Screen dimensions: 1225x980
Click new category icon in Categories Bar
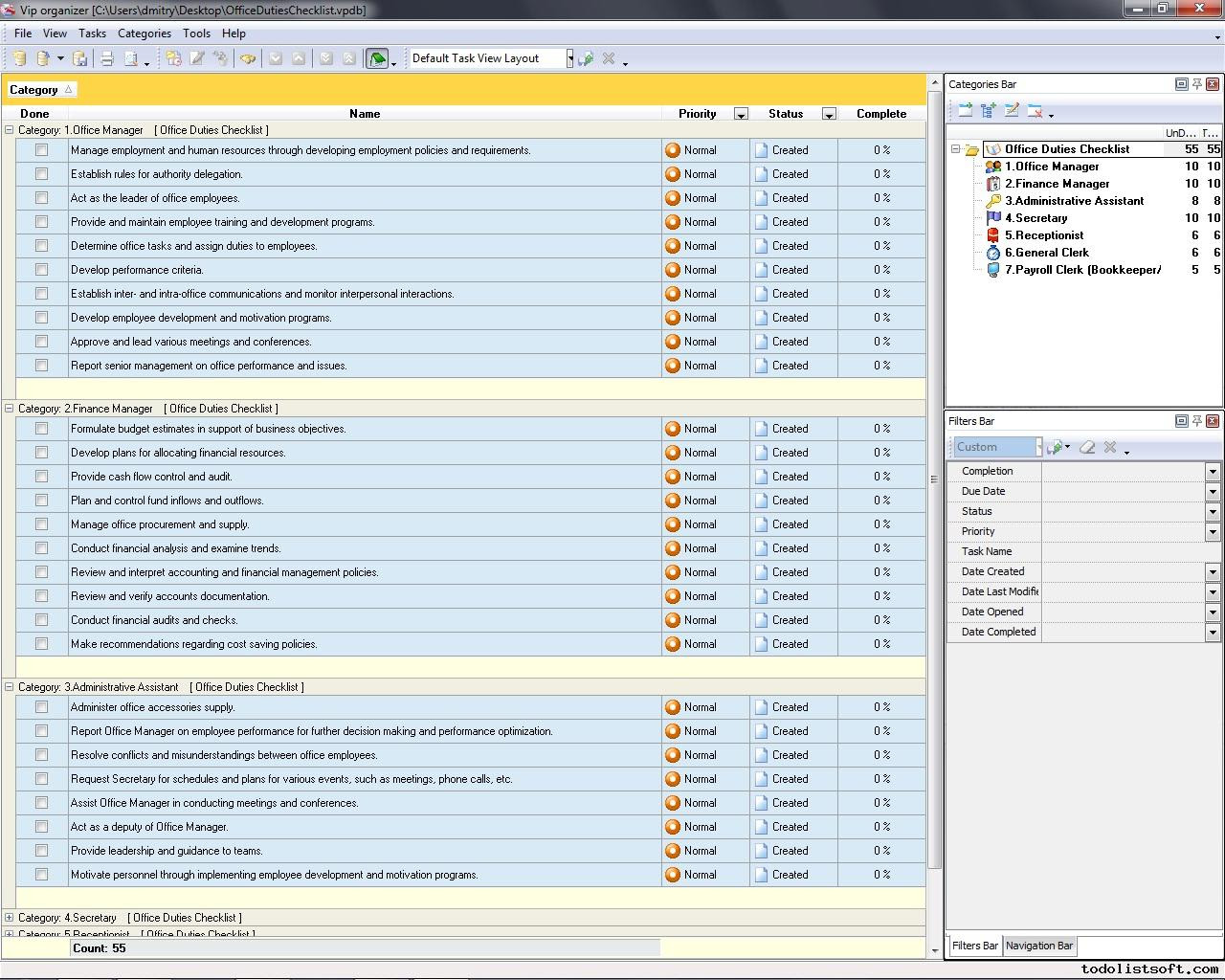965,111
